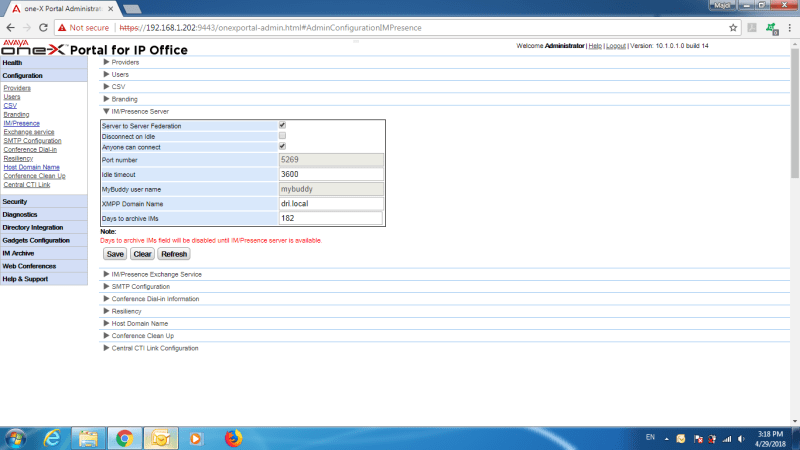The height and width of the screenshot is (450, 800).
Task: Open the Web Conferences menu
Action: 43,266
